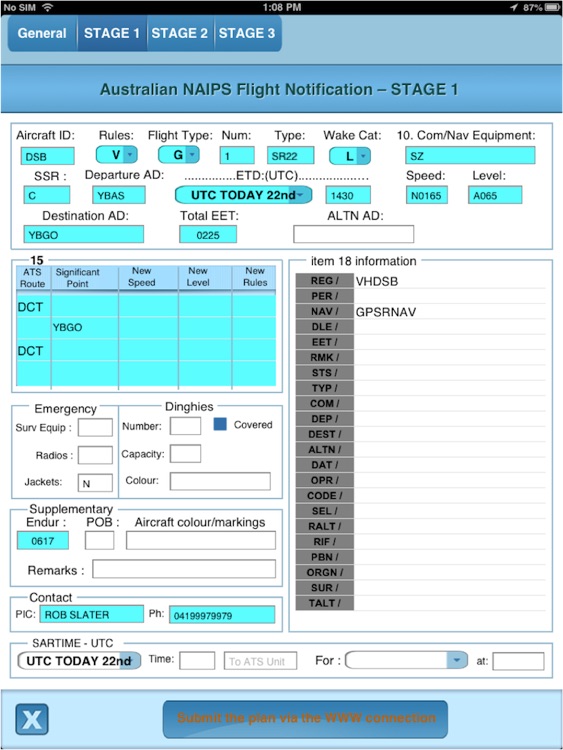Image resolution: width=563 pixels, height=750 pixels.
Task: Switch to the General tab
Action: point(42,33)
